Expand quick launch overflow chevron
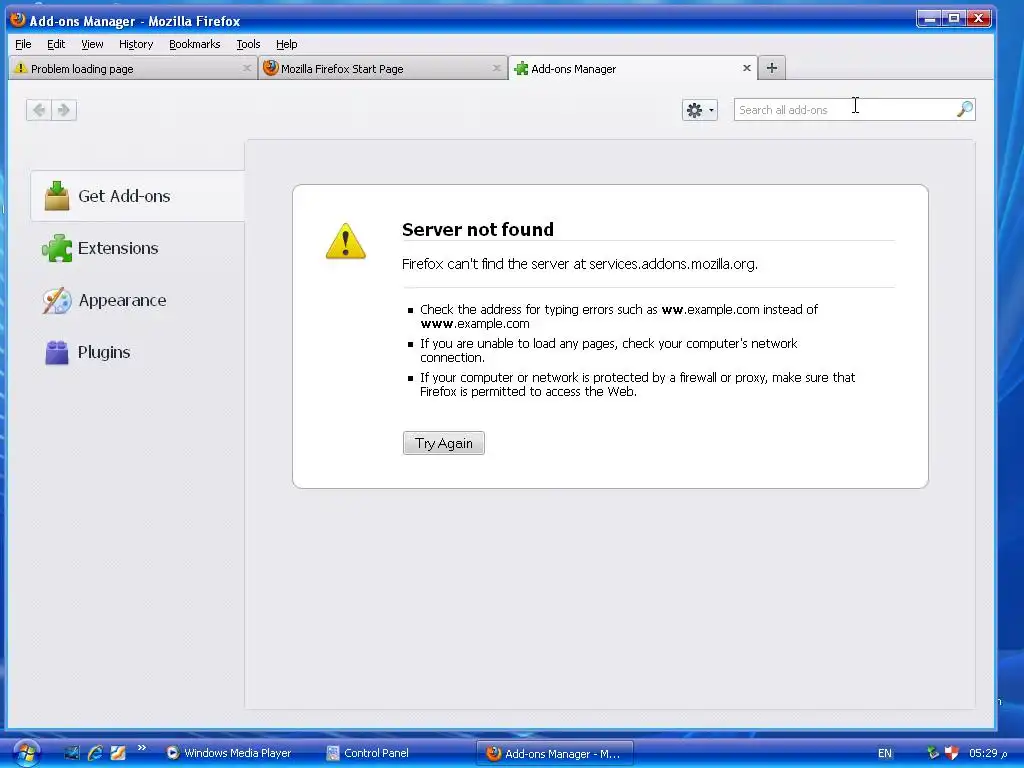The height and width of the screenshot is (768, 1024). pos(141,748)
